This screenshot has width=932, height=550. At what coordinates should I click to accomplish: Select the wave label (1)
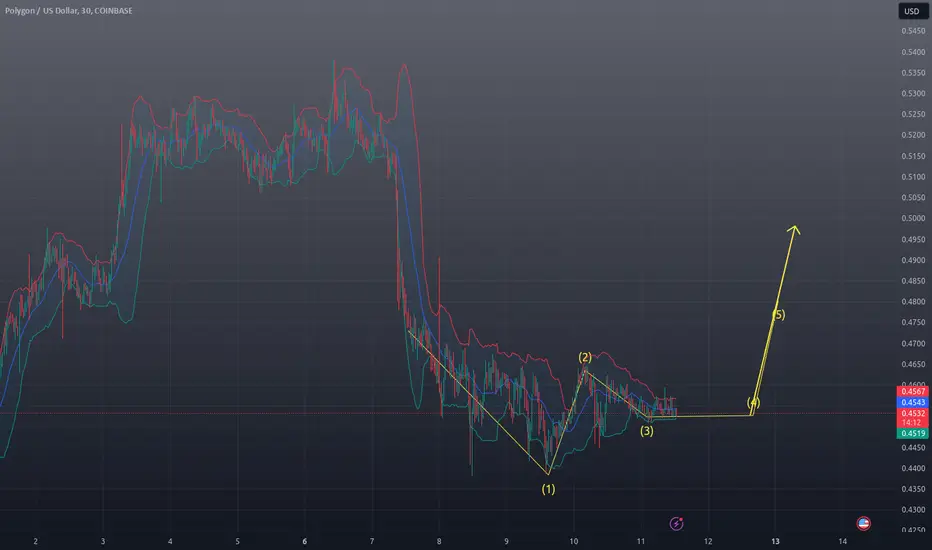(548, 489)
